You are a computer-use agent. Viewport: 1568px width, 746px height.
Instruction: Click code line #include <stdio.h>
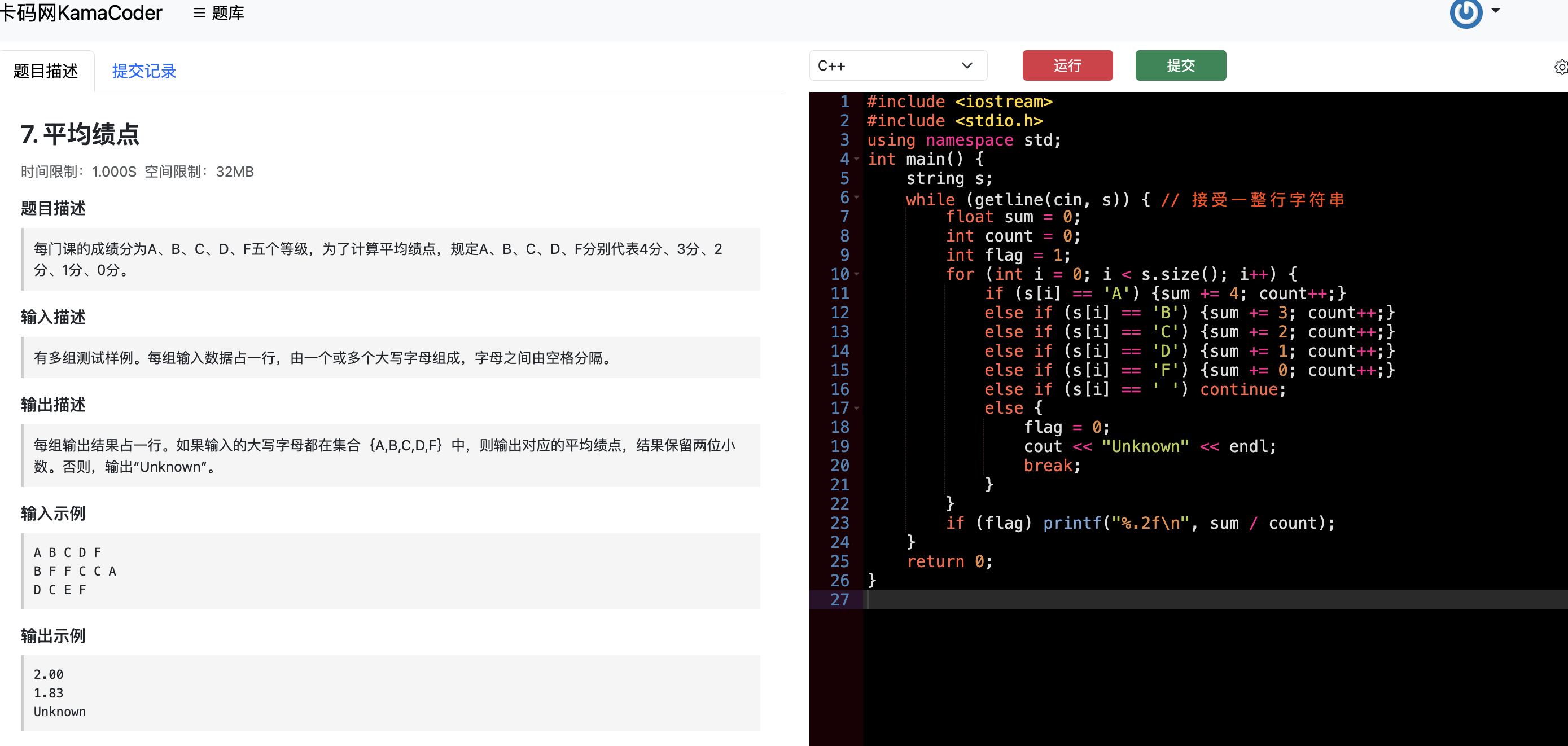954,121
